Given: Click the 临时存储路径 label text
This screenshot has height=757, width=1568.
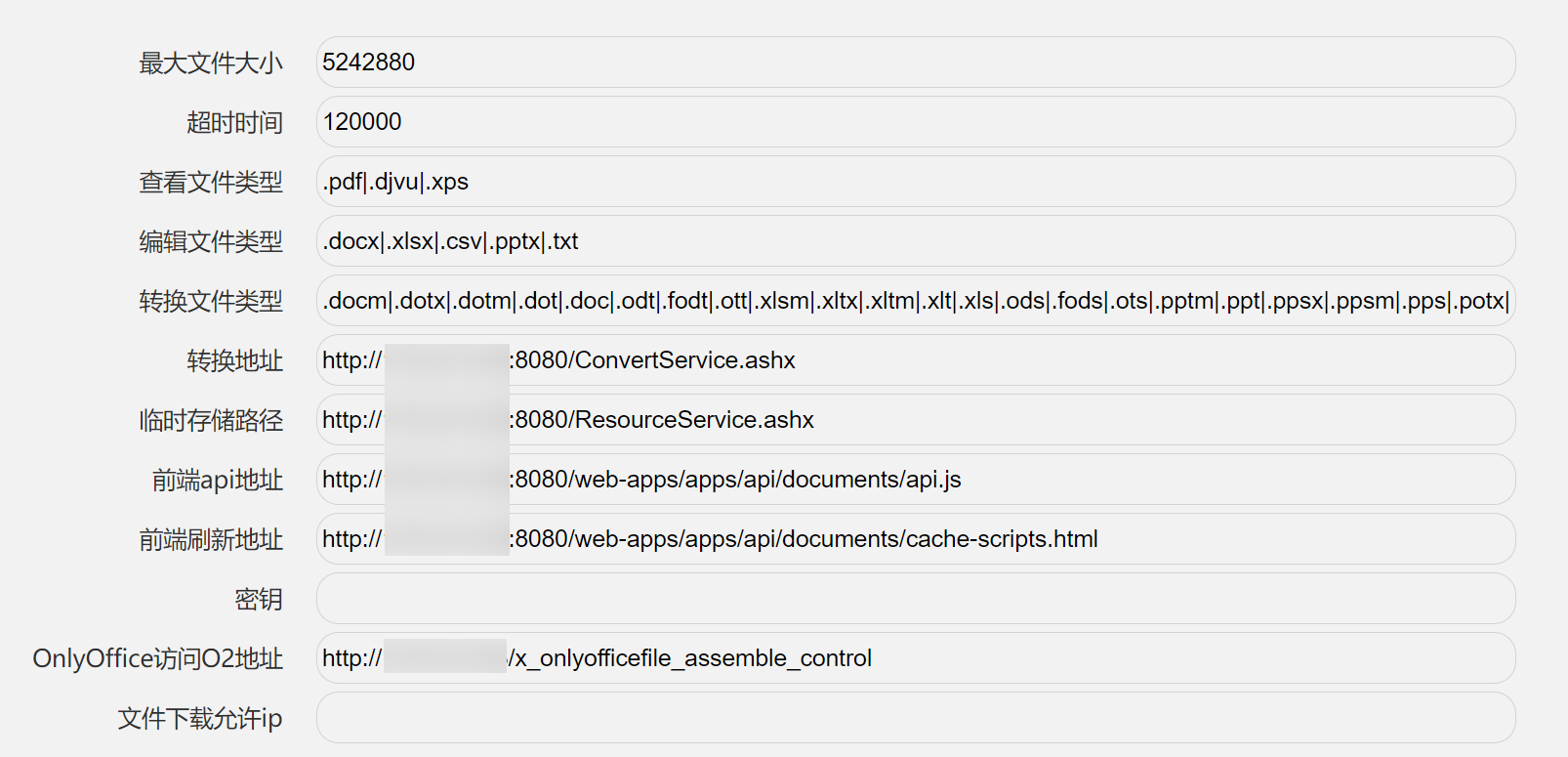Looking at the screenshot, I should point(211,421).
